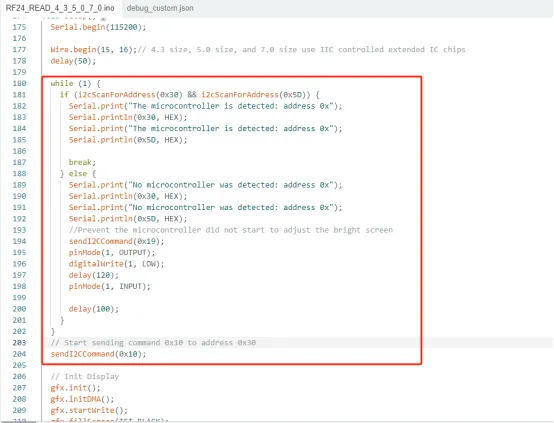This screenshot has width=554, height=423.
Task: Click the // Init Display comment
Action: point(85,377)
